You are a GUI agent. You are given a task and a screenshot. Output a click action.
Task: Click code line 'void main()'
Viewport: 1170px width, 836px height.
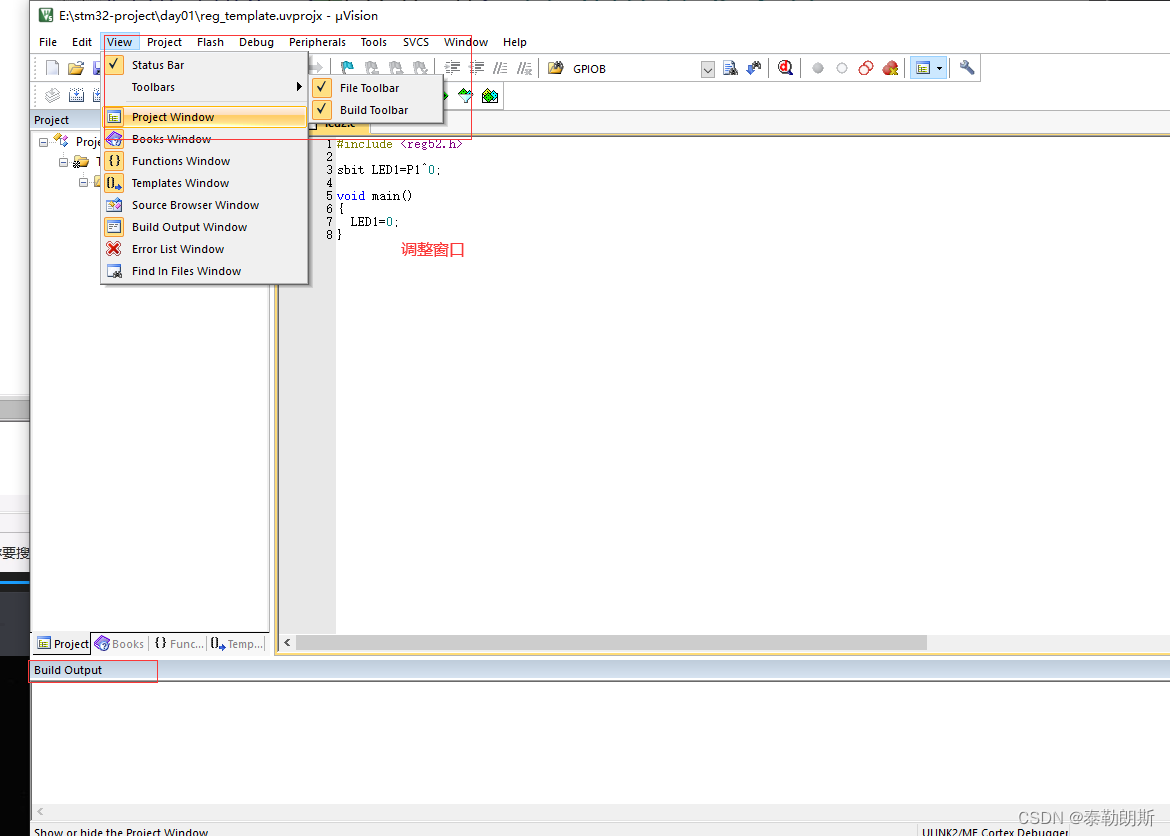[x=375, y=196]
